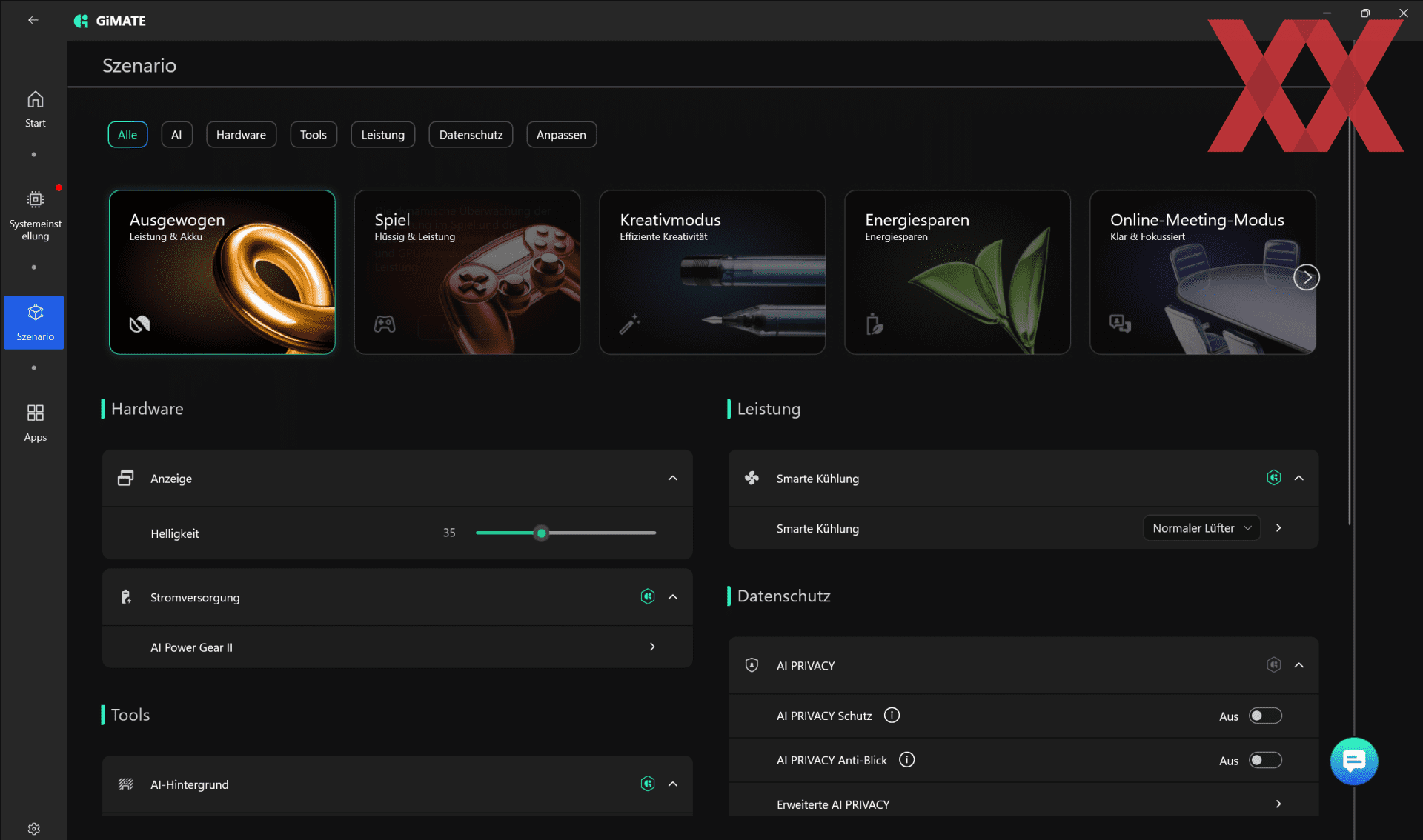
Task: Select the Hardware filter tab
Action: [241, 135]
